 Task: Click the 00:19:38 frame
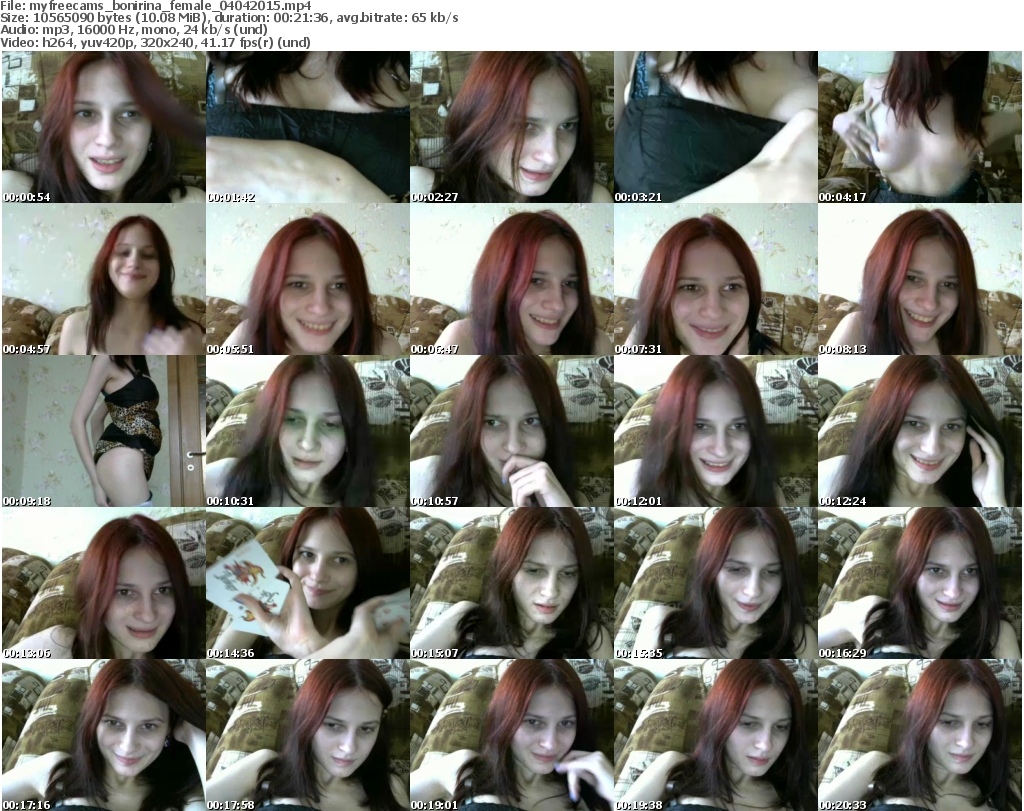(715, 735)
